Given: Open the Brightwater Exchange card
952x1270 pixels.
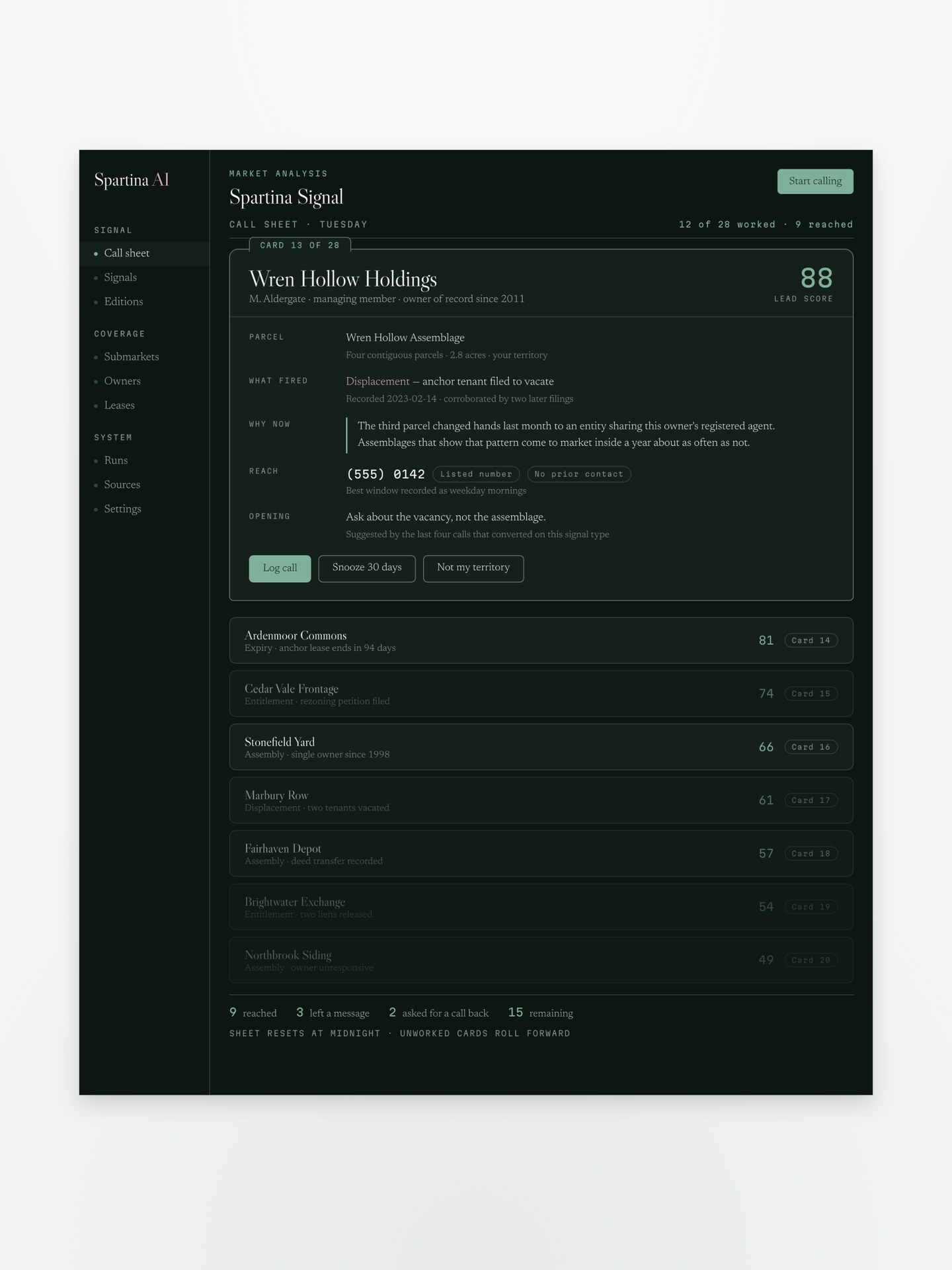Looking at the screenshot, I should click(x=541, y=907).
